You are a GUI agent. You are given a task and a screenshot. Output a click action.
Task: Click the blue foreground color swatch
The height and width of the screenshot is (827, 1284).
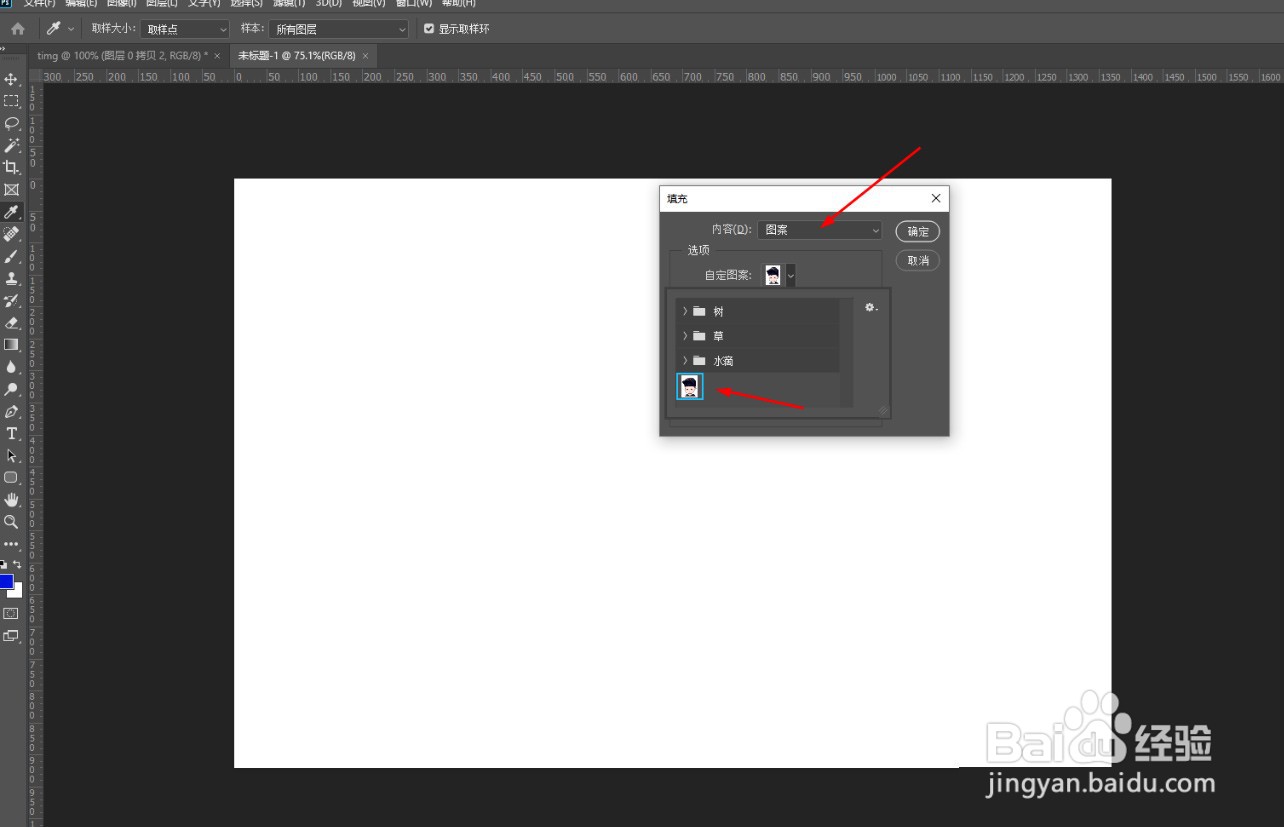click(6, 581)
